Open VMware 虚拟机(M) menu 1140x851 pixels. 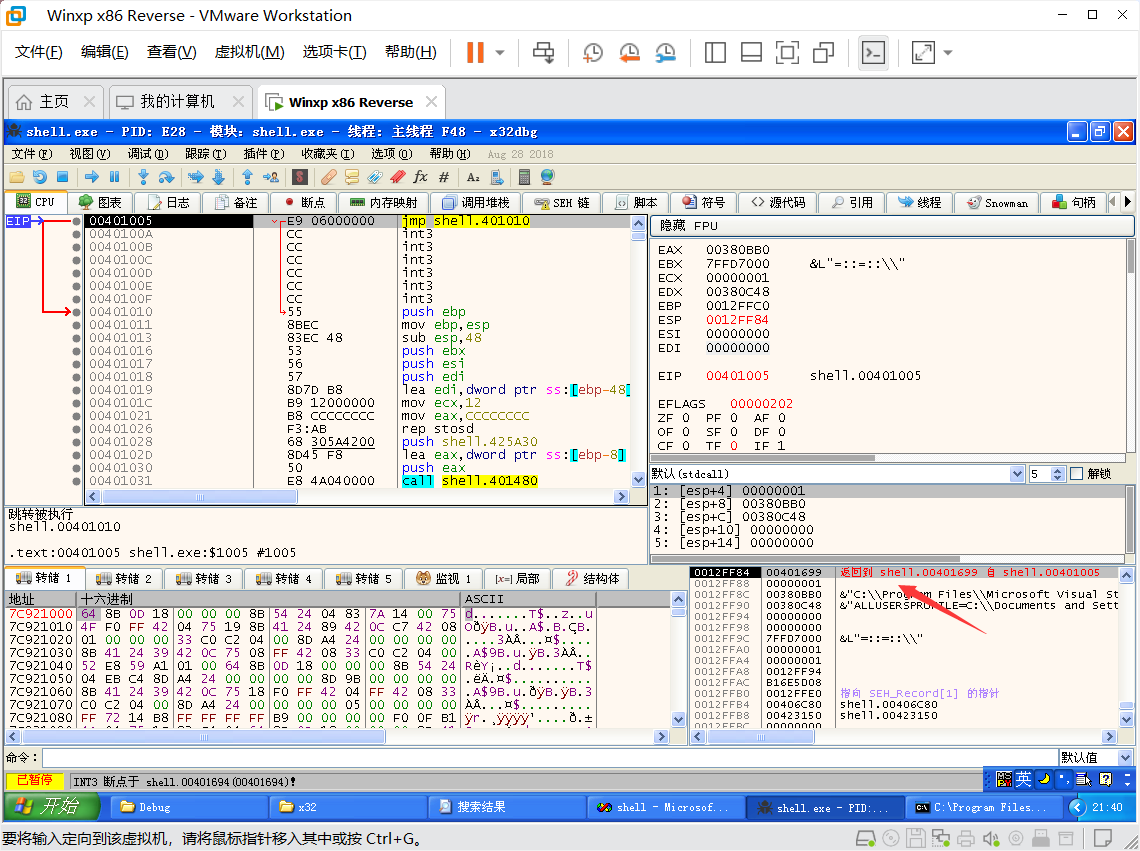(249, 52)
